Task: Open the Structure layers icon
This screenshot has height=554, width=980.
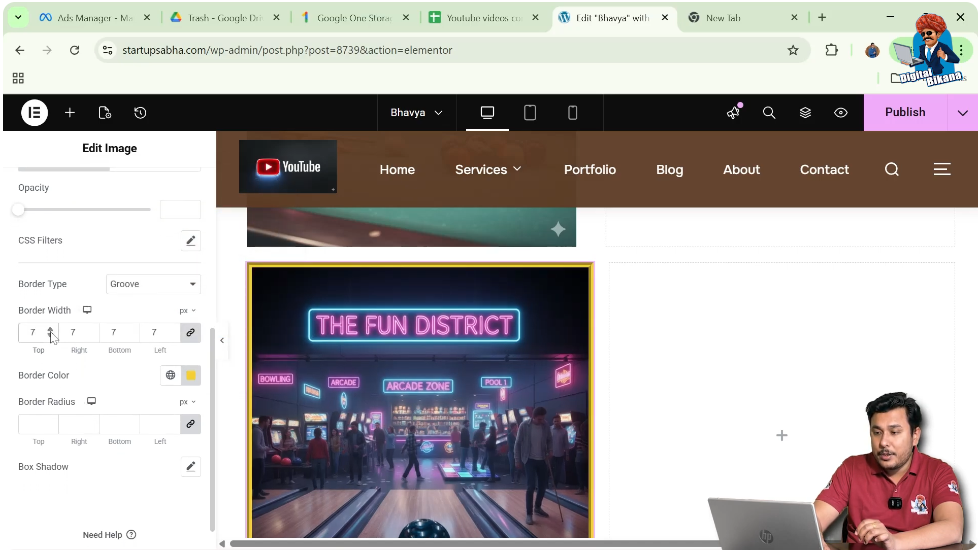Action: point(805,113)
